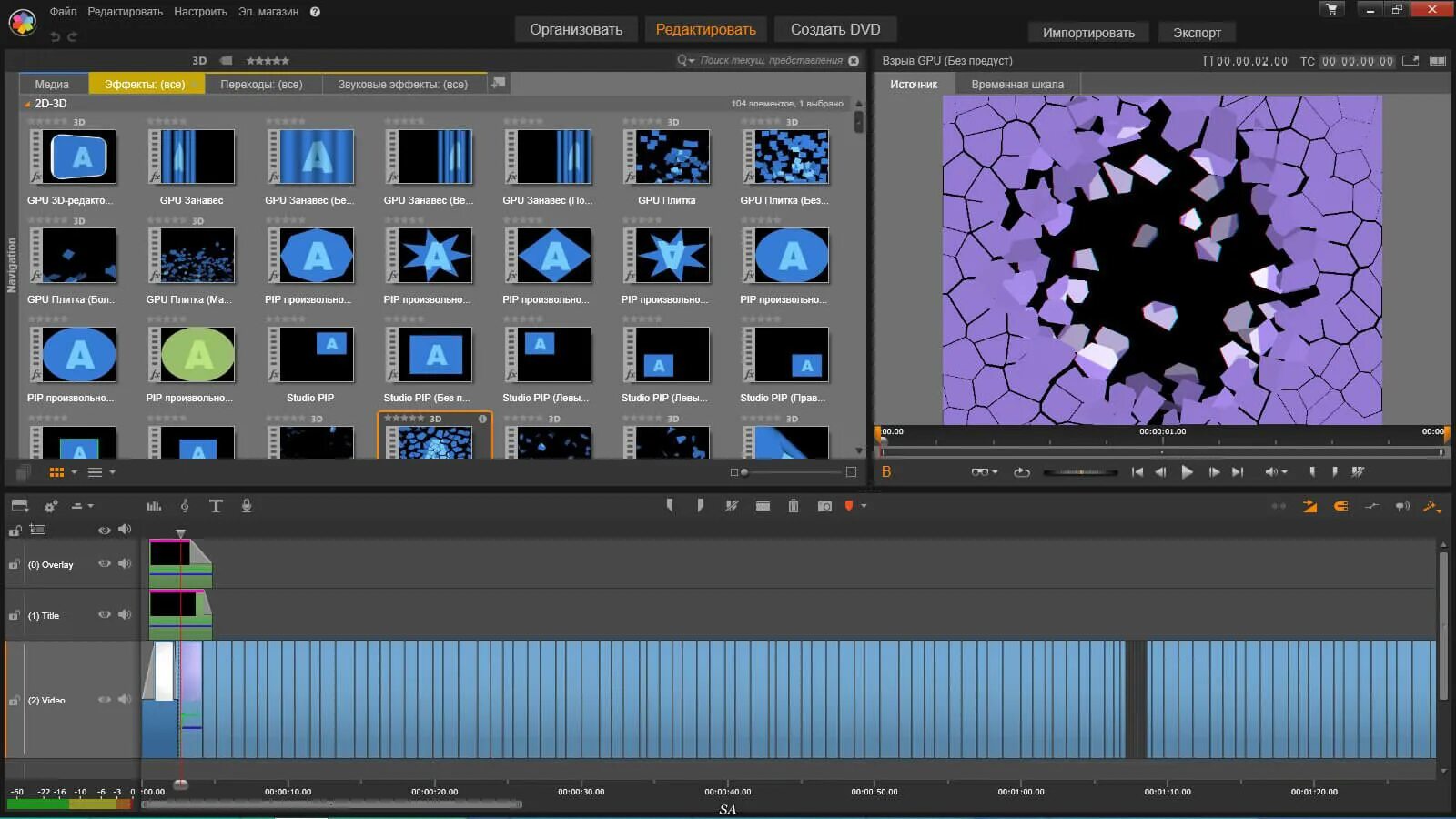Adjust the library thumbnail size slider
Viewport: 1456px width, 819px height.
(792, 472)
